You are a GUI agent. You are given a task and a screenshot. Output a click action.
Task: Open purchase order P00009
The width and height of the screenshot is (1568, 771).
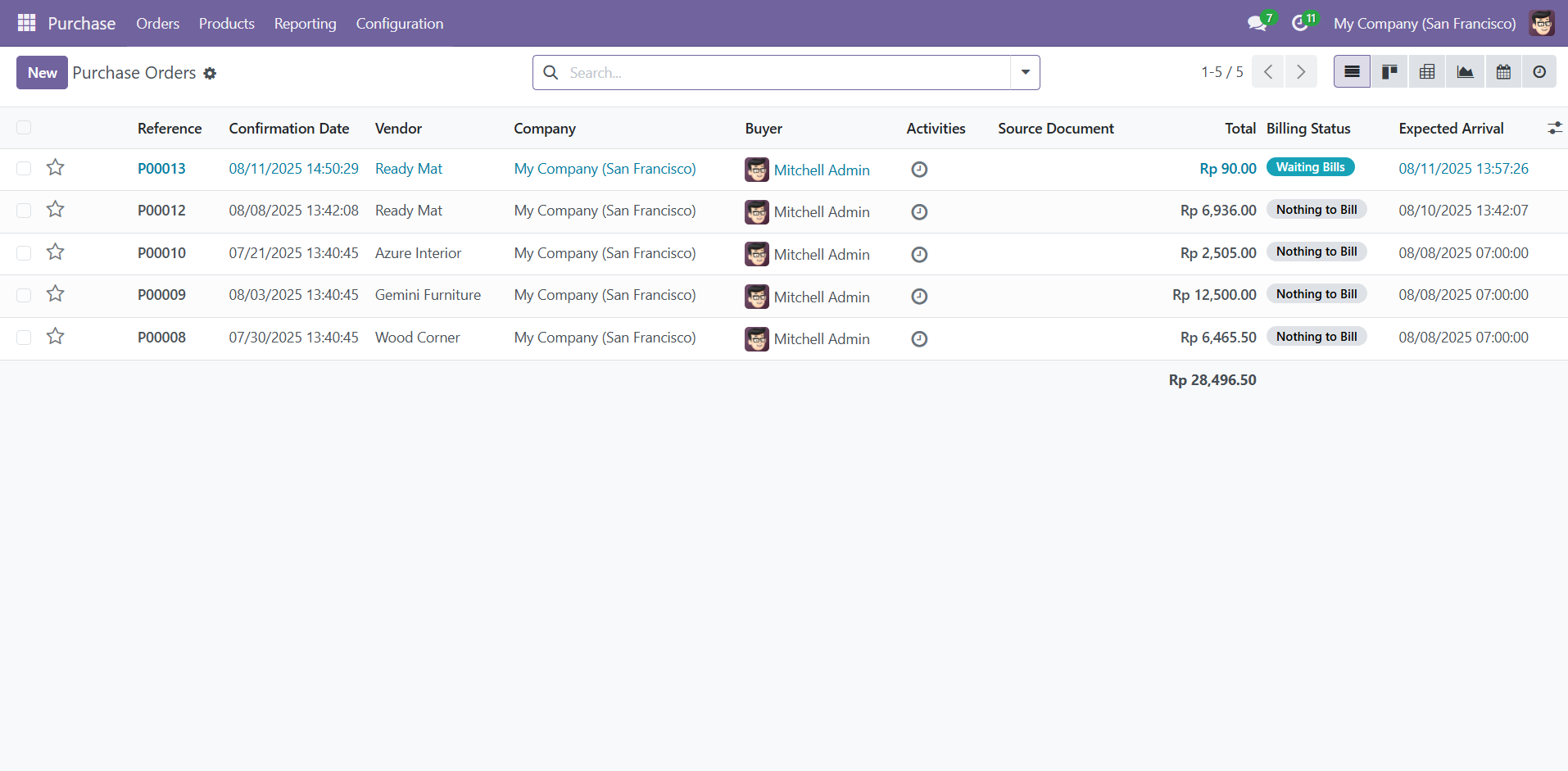pyautogui.click(x=161, y=295)
